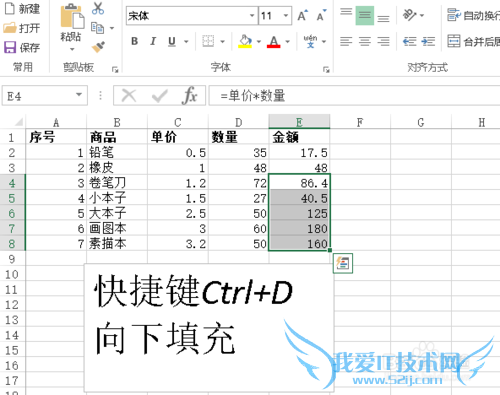Click cell containing 卷笔刀
500x395 pixels.
point(117,183)
